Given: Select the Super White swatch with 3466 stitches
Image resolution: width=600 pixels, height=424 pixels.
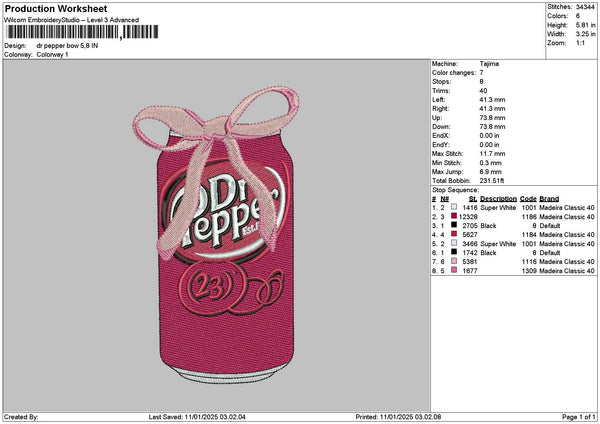Looking at the screenshot, I should click(454, 243).
